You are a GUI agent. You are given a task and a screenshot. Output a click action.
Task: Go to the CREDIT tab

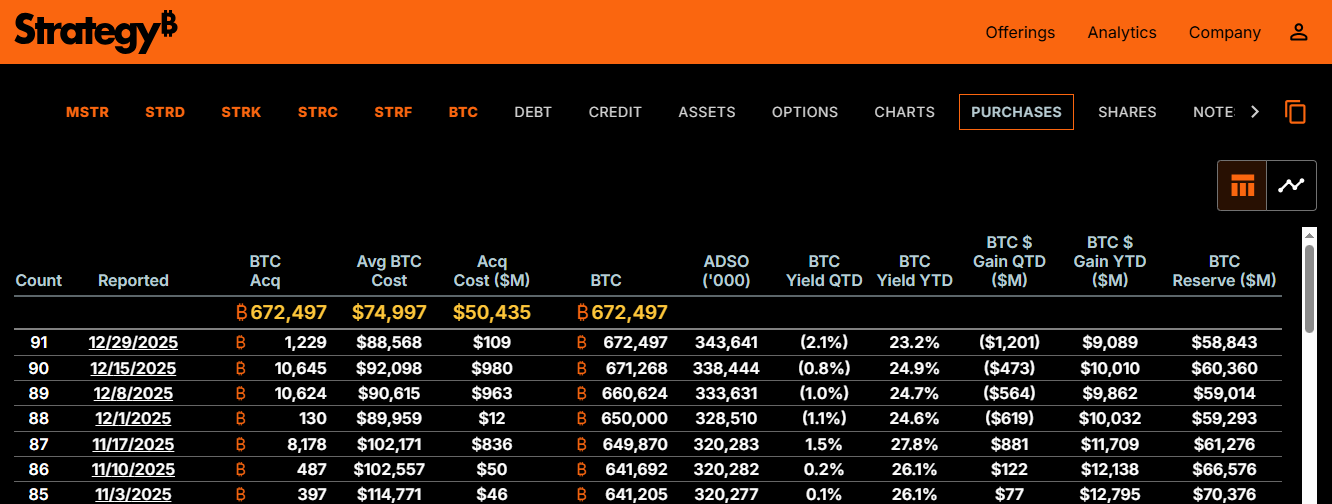(x=615, y=112)
